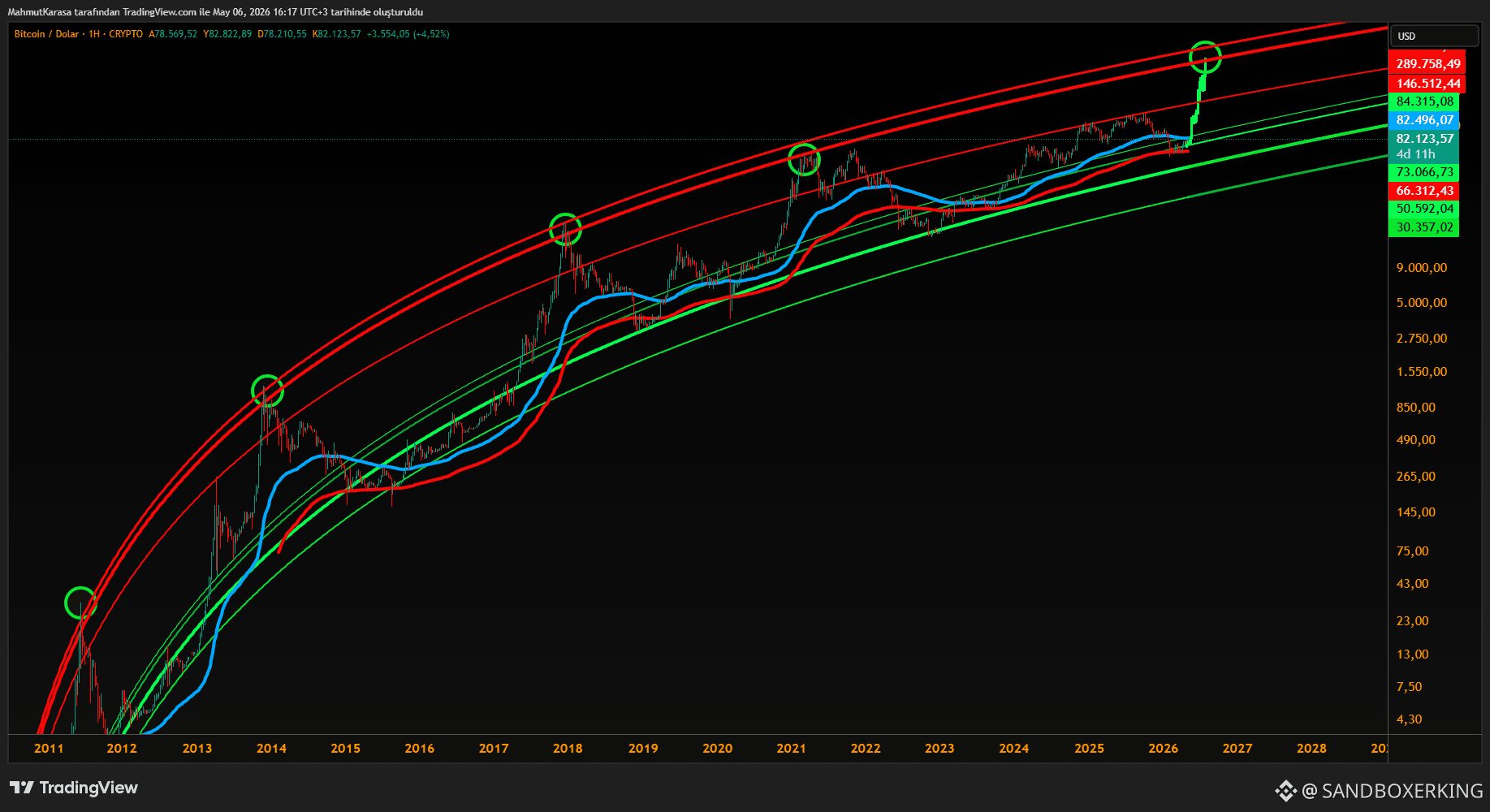This screenshot has width=1490, height=812.
Task: Select the 2023 year on the time axis
Action: coord(939,749)
